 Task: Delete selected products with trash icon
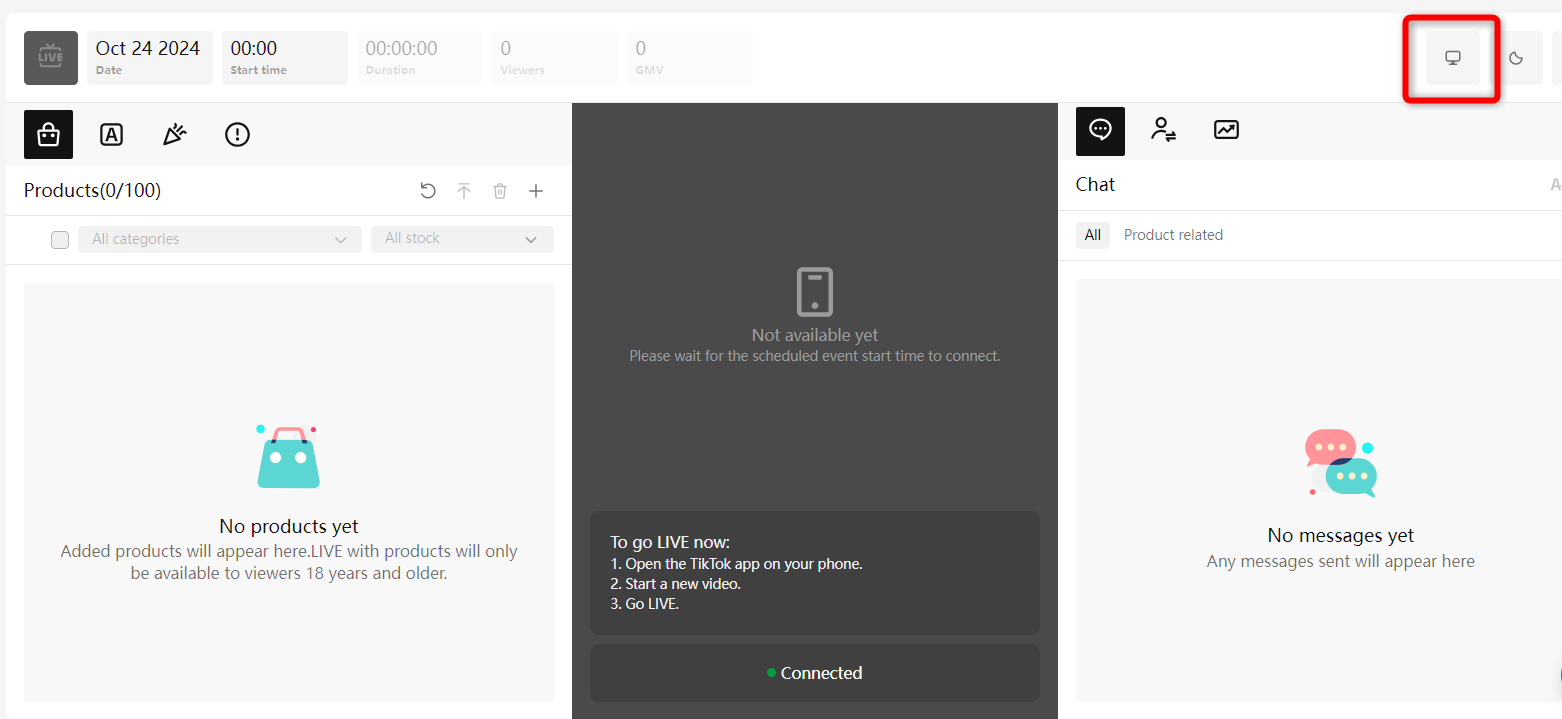pos(500,191)
